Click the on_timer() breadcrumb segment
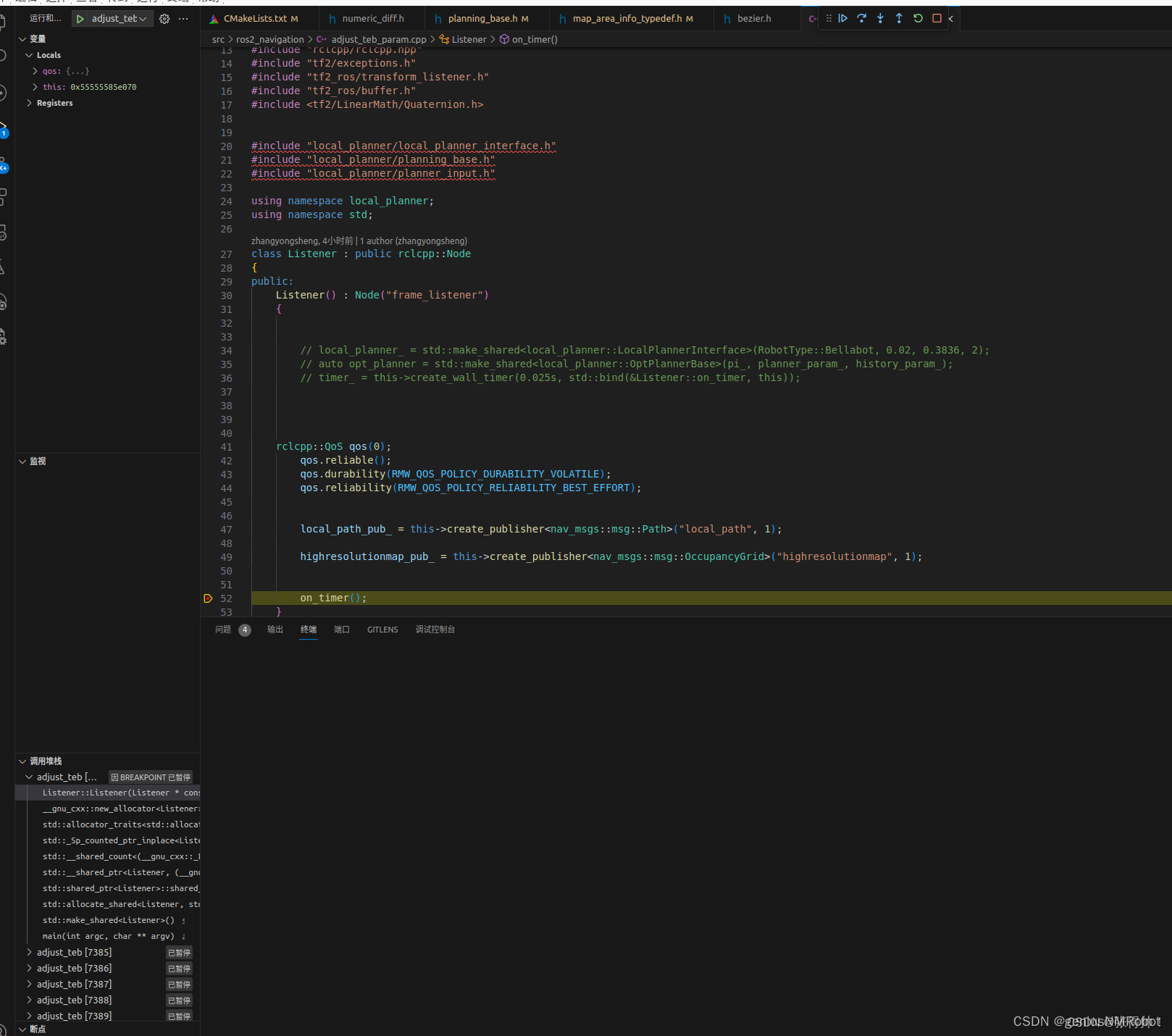This screenshot has width=1172, height=1036. [x=535, y=40]
